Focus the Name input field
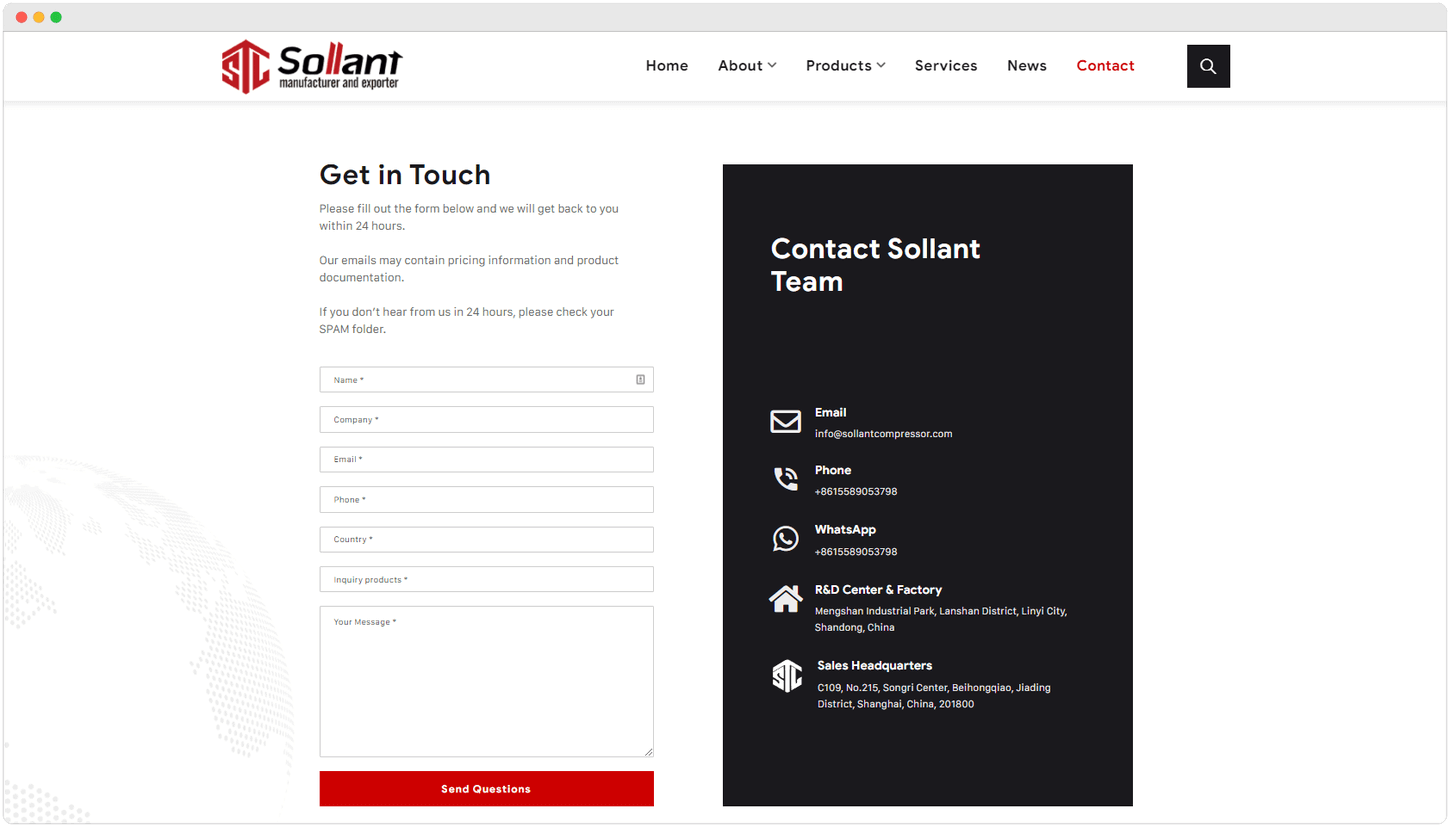Viewport: 1450px width, 827px height. tap(486, 380)
